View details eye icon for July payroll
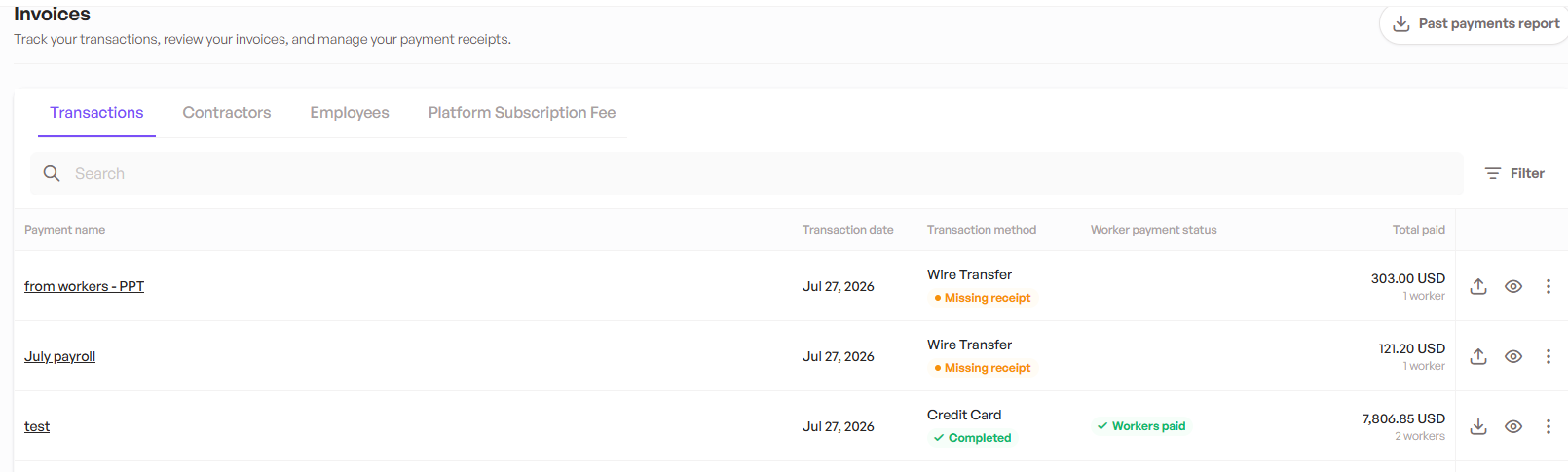This screenshot has height=472, width=1568. pos(1513,356)
